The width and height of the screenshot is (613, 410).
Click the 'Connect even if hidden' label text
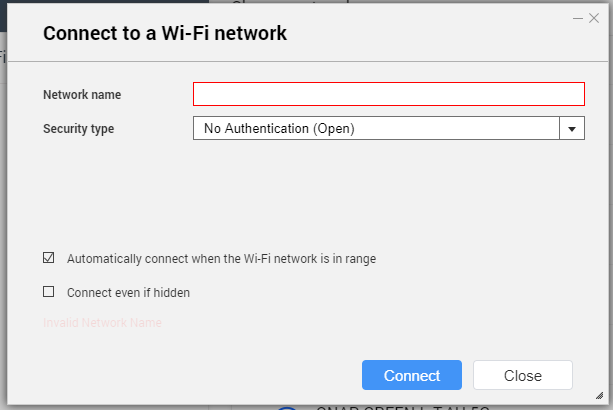pos(128,293)
